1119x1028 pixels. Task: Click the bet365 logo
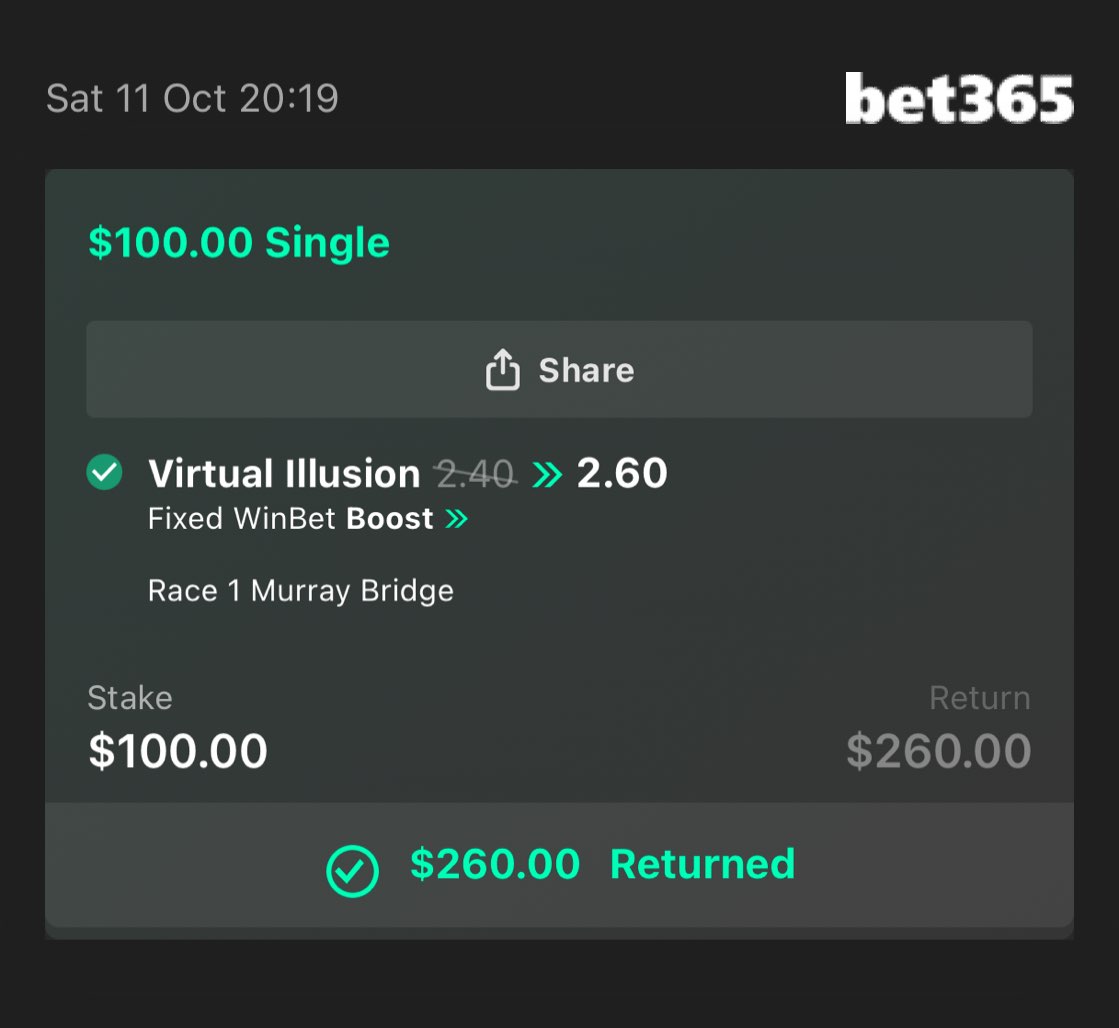[958, 99]
